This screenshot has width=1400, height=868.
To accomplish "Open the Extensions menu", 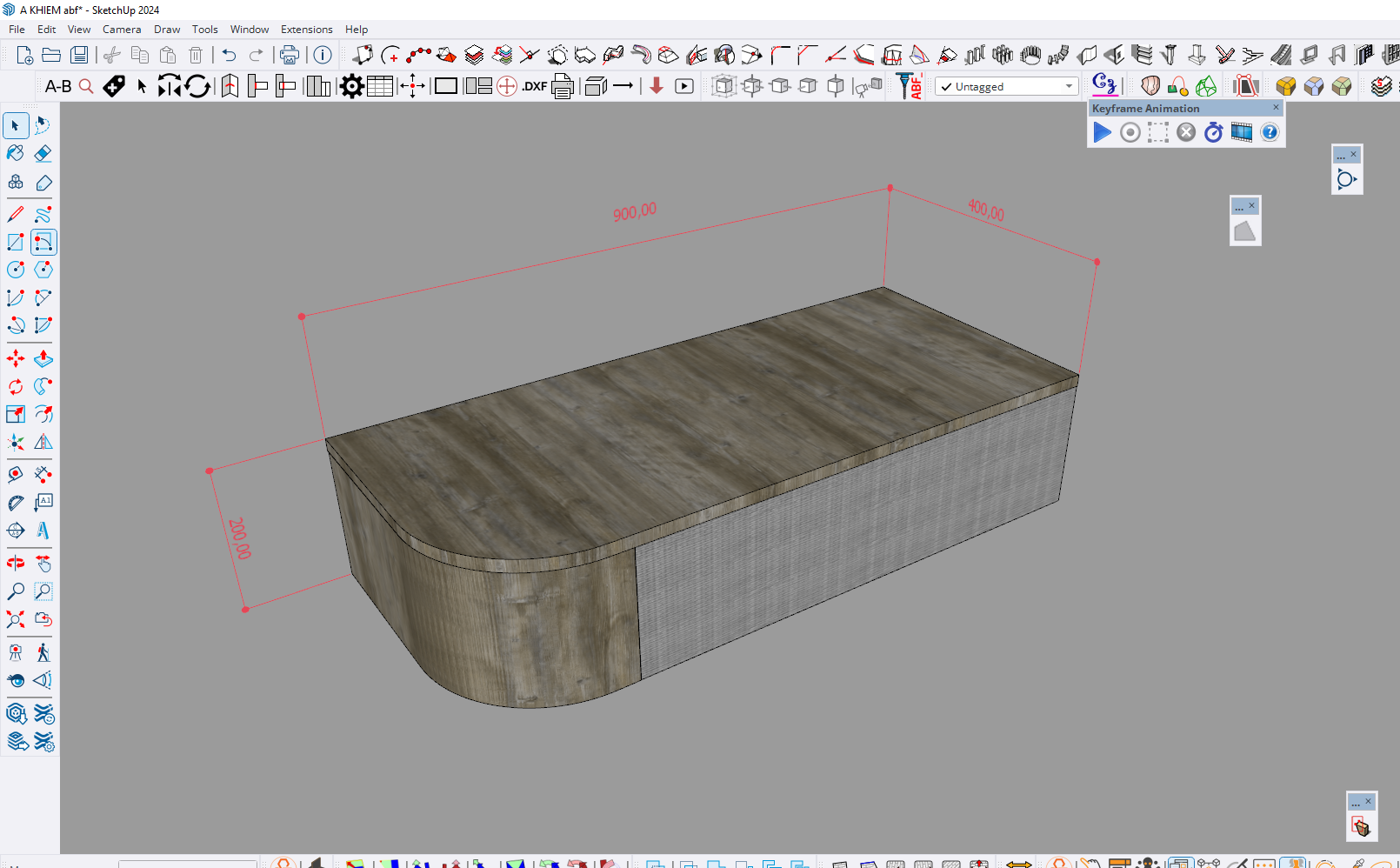I will tap(306, 30).
